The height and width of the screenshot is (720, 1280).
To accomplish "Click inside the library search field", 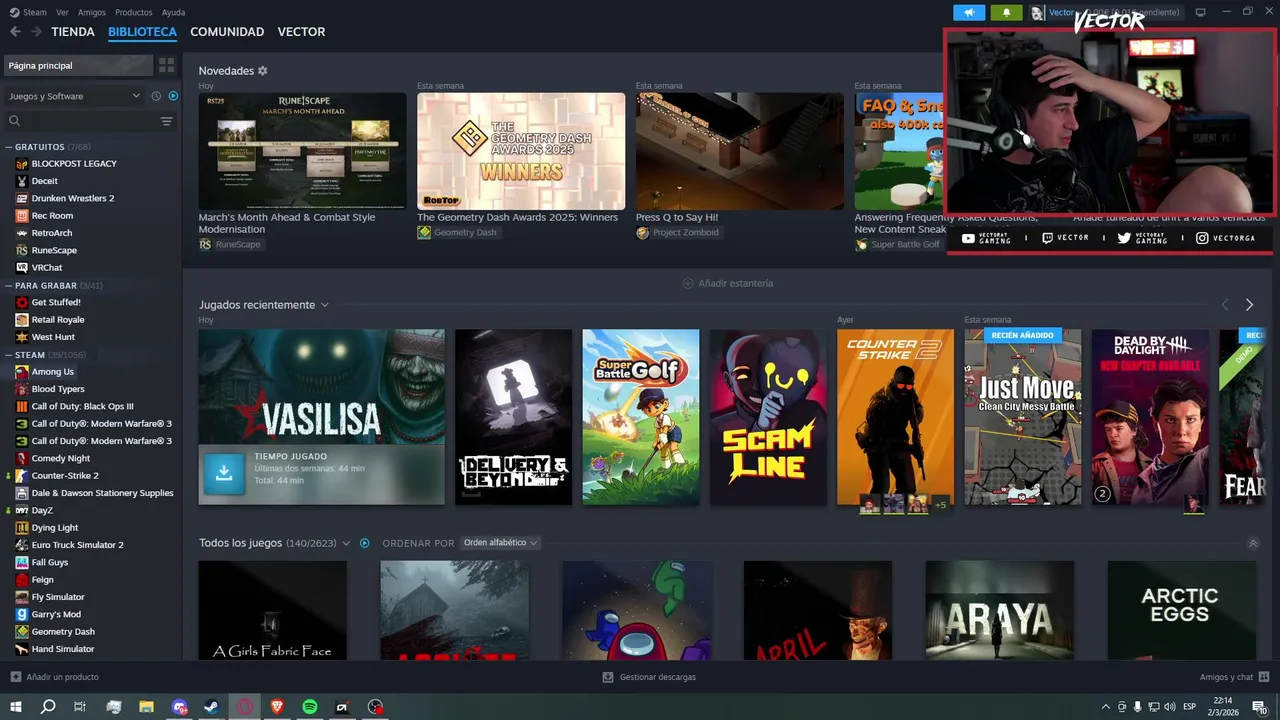I will (x=88, y=121).
